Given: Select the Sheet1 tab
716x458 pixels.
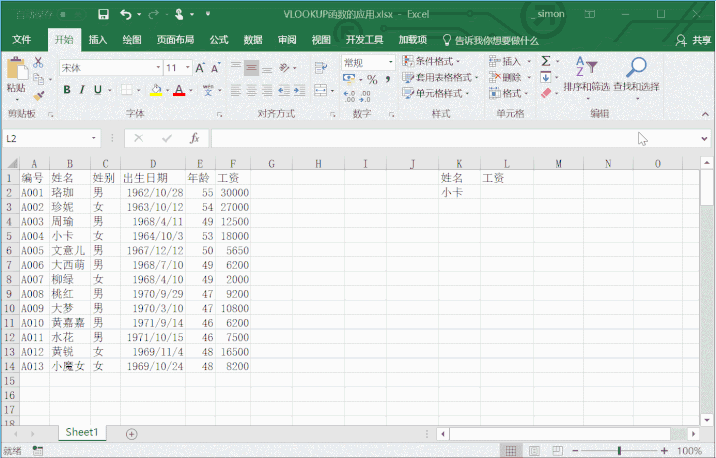Looking at the screenshot, I should click(82, 432).
